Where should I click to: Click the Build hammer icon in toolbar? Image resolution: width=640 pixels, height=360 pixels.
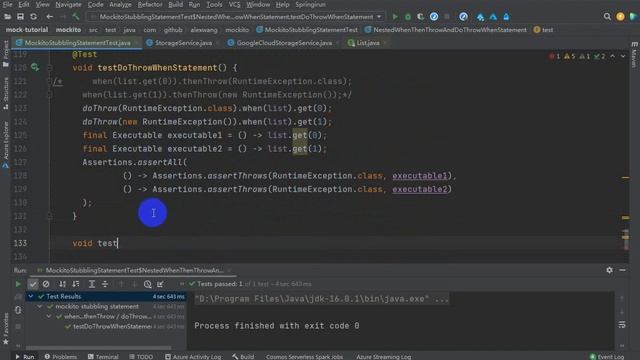[x=76, y=17]
